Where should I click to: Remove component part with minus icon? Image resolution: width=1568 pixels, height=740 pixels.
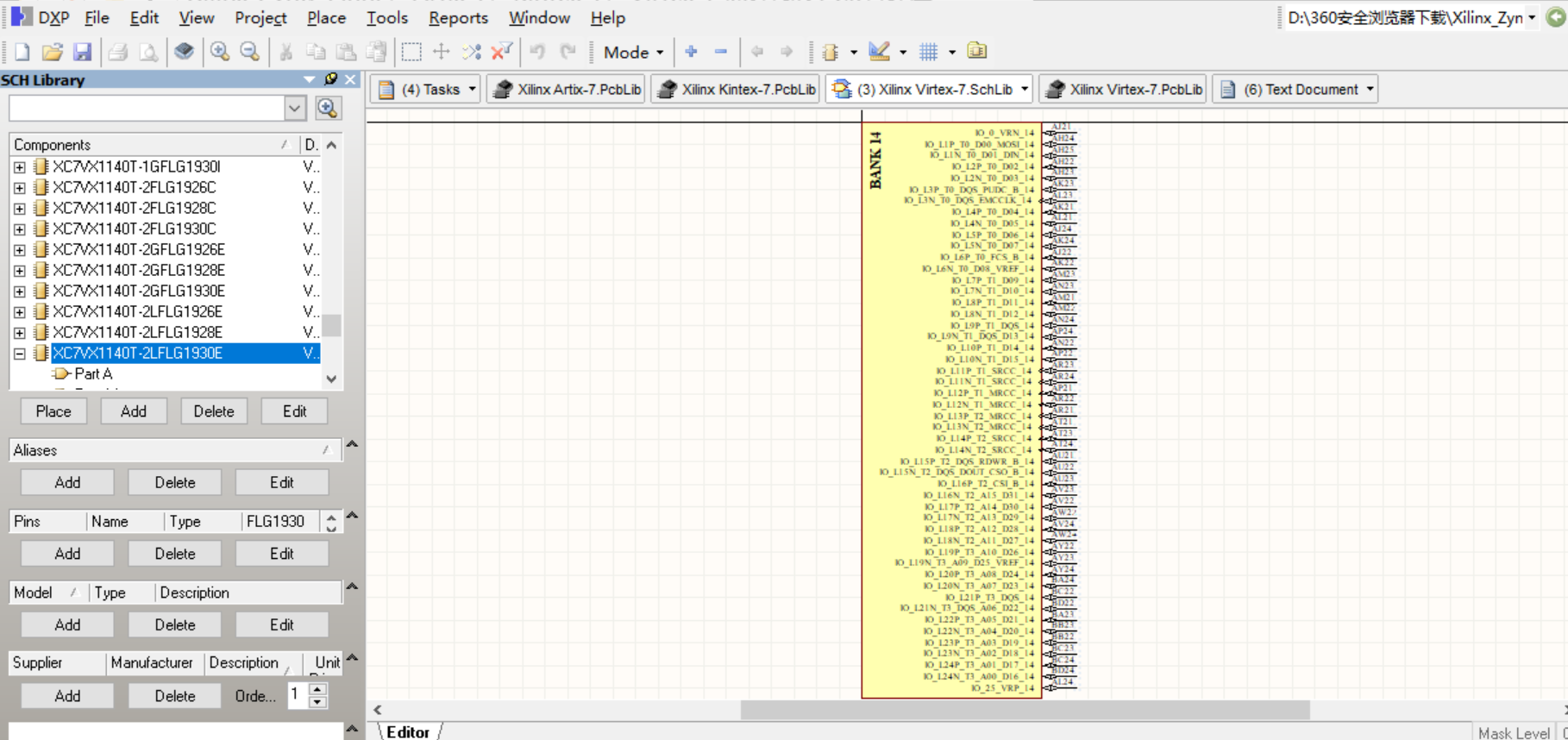tap(721, 52)
